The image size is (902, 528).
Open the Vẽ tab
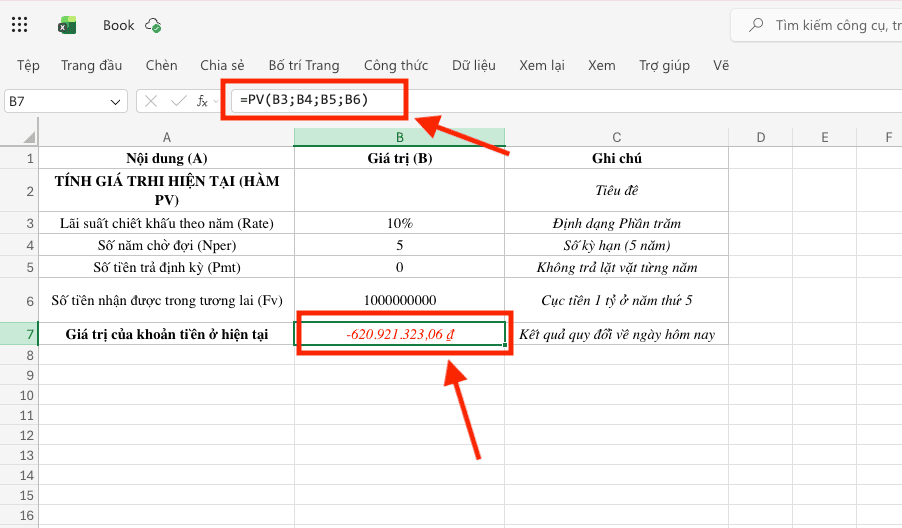(721, 66)
